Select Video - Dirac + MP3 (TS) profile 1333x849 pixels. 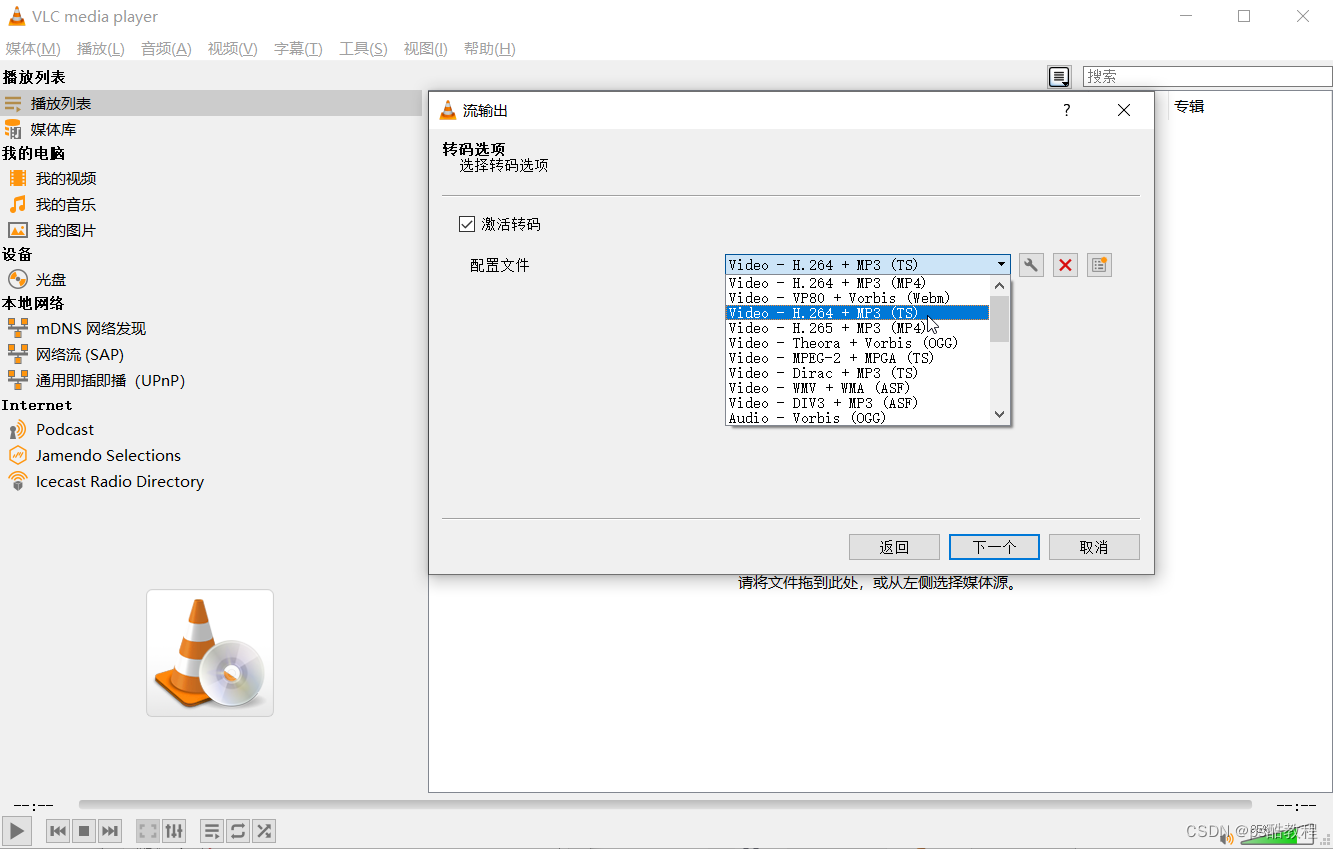click(857, 373)
